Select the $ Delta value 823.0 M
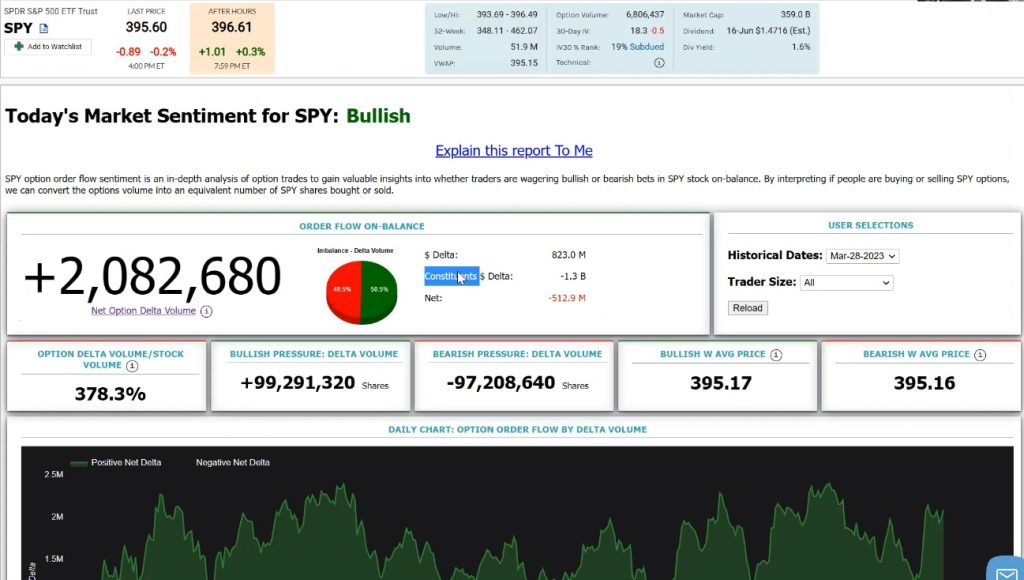 point(569,255)
